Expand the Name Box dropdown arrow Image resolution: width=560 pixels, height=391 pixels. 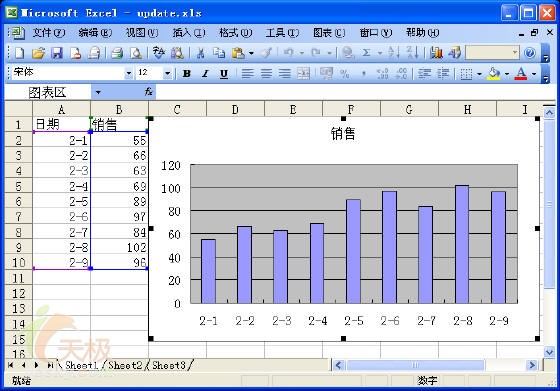pyautogui.click(x=98, y=92)
